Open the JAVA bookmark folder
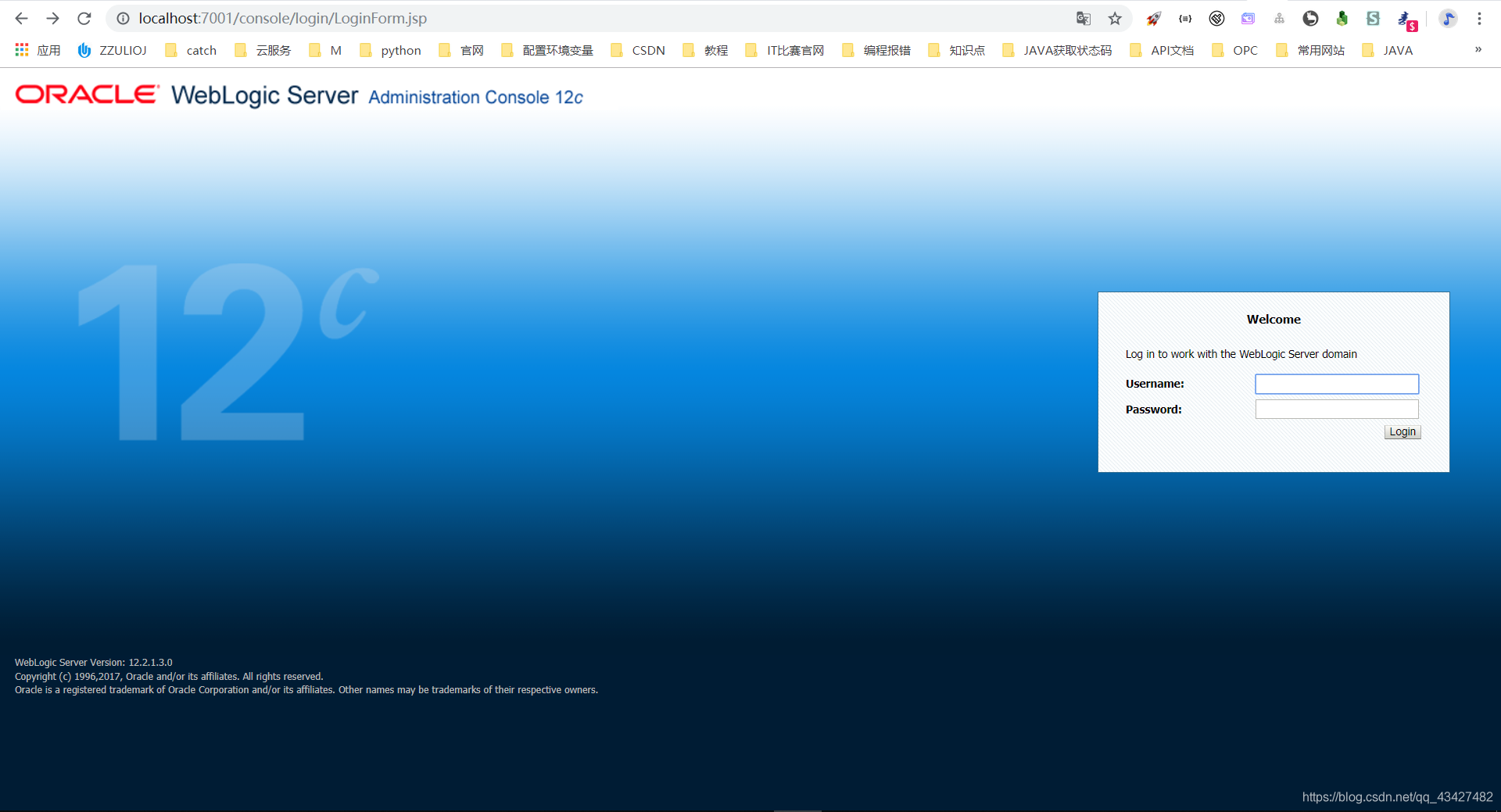 [1388, 50]
